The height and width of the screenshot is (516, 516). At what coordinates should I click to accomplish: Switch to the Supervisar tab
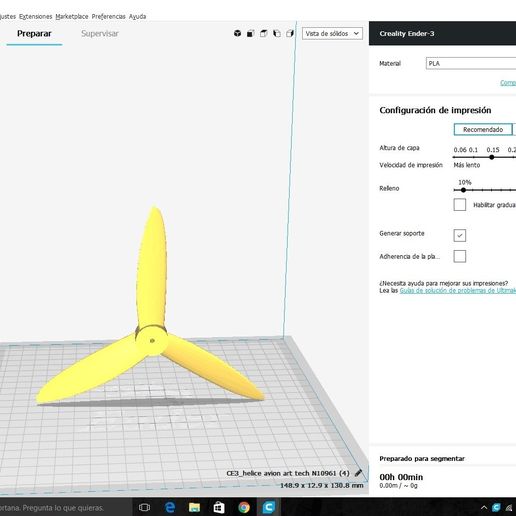point(100,34)
